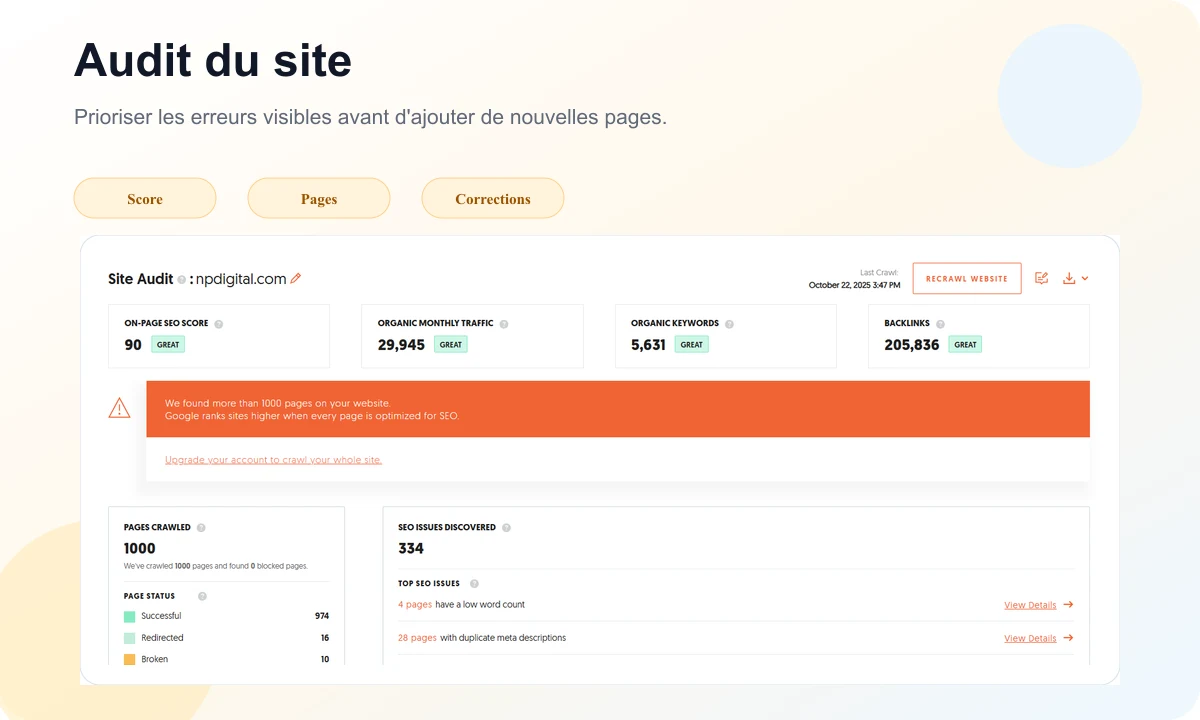Viewport: 1200px width, 720px height.
Task: Edit the npdigital.com domain with pencil icon
Action: 296,279
